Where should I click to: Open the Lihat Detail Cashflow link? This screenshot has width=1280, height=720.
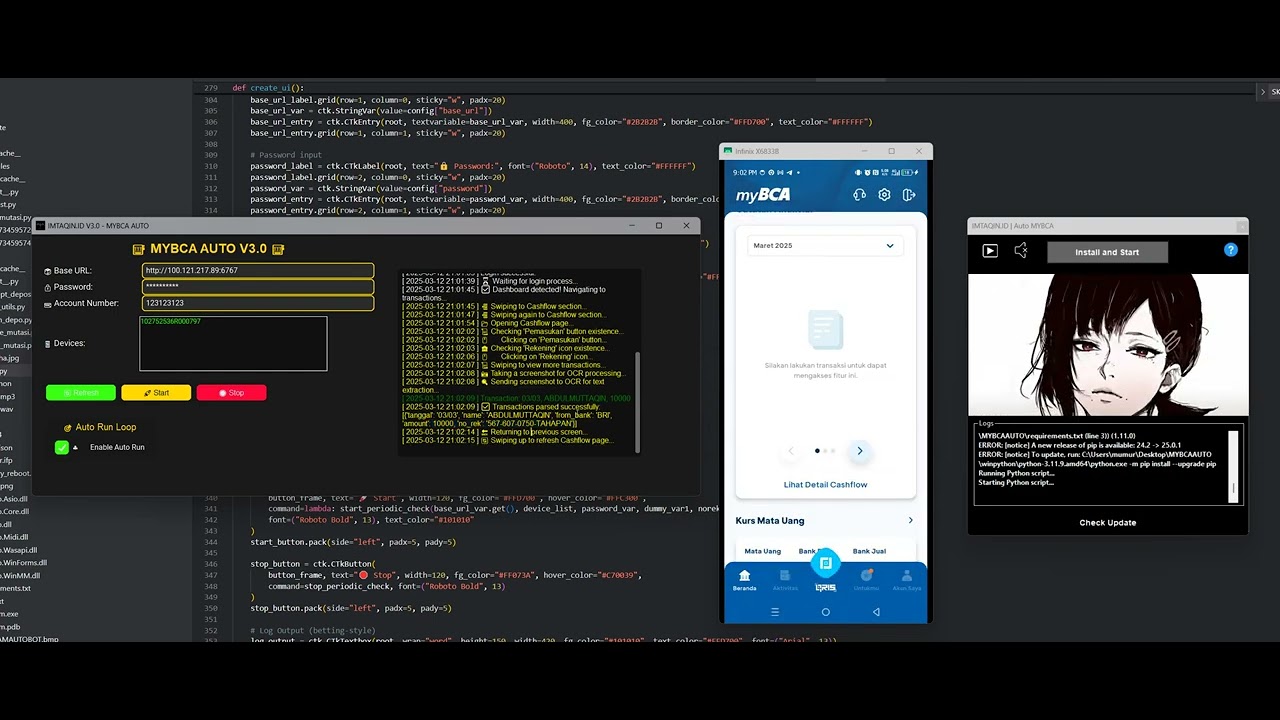(825, 485)
